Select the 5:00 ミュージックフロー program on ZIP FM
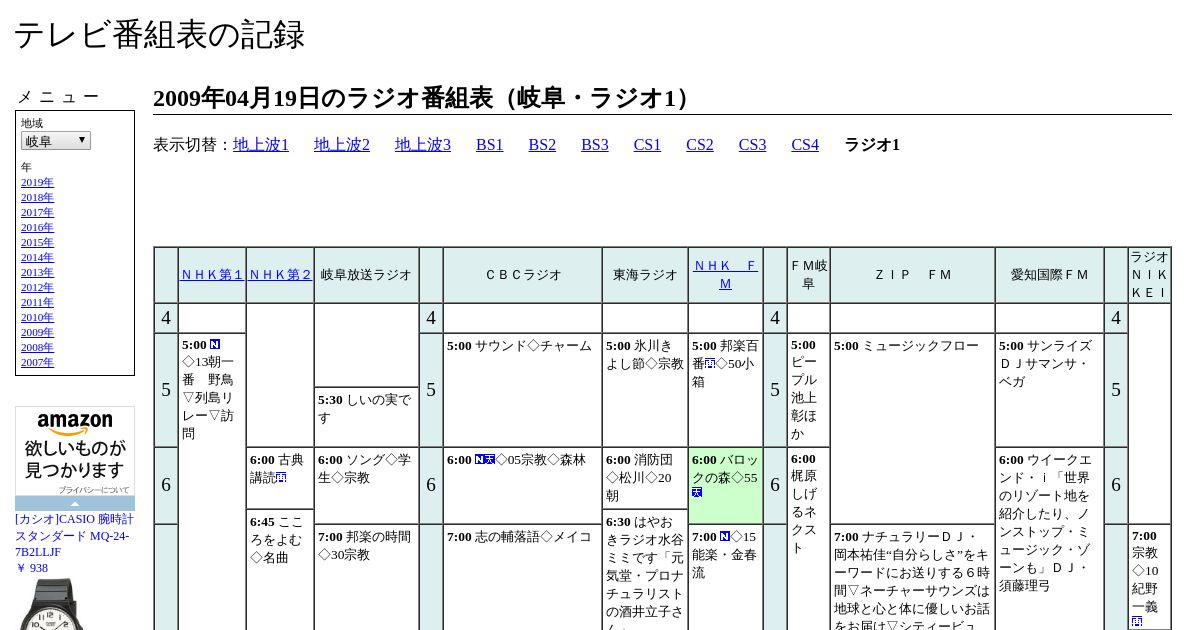This screenshot has width=1200, height=630. click(x=912, y=429)
